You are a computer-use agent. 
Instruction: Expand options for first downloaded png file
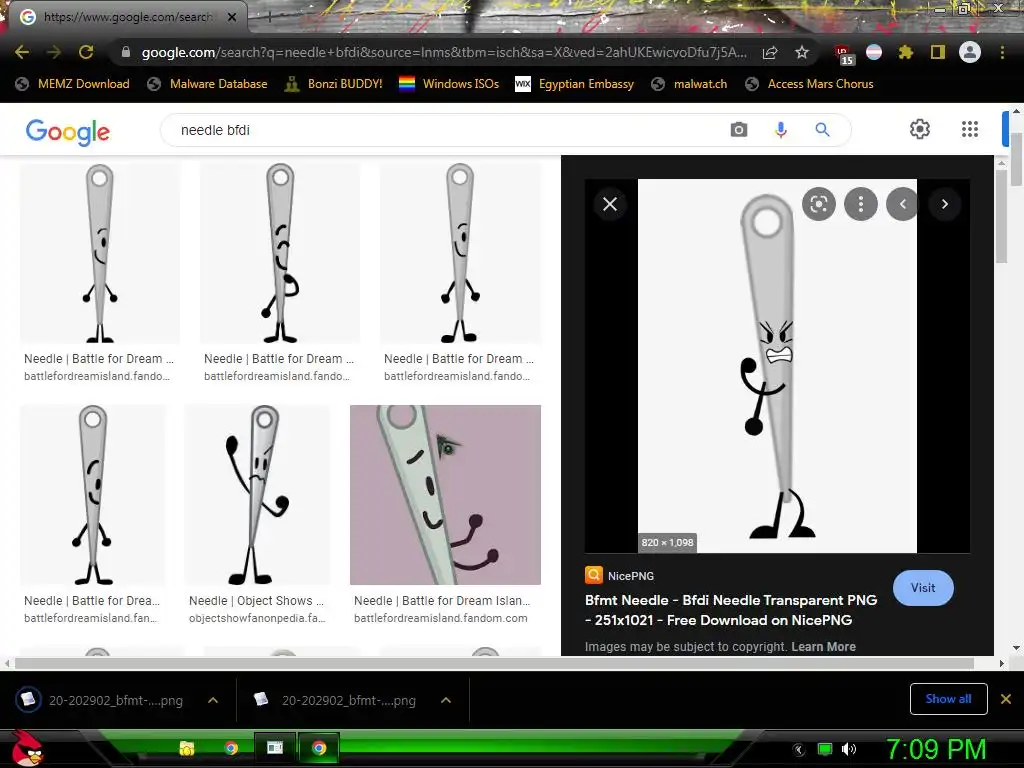[213, 700]
